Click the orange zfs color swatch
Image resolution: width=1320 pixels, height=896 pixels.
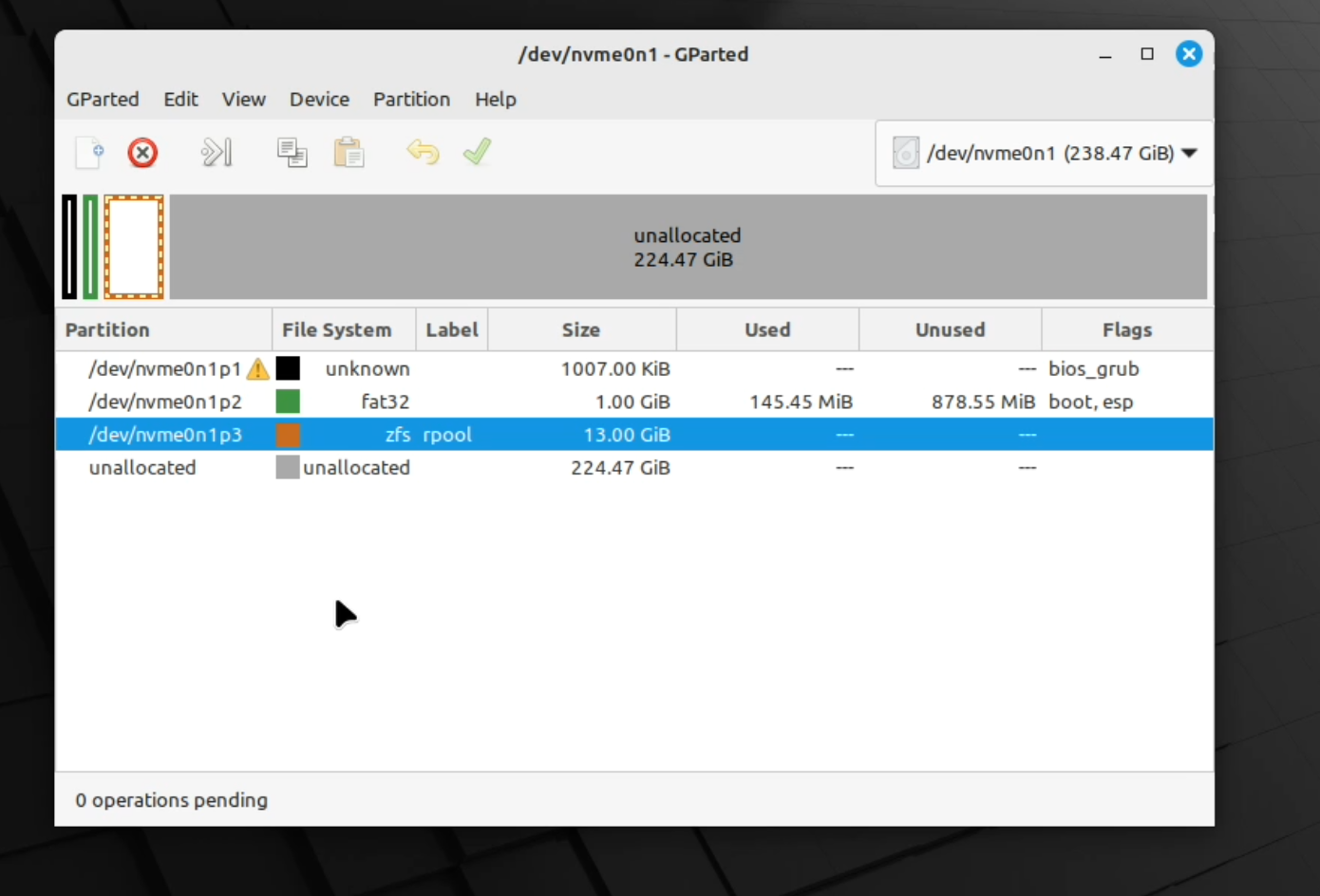288,435
